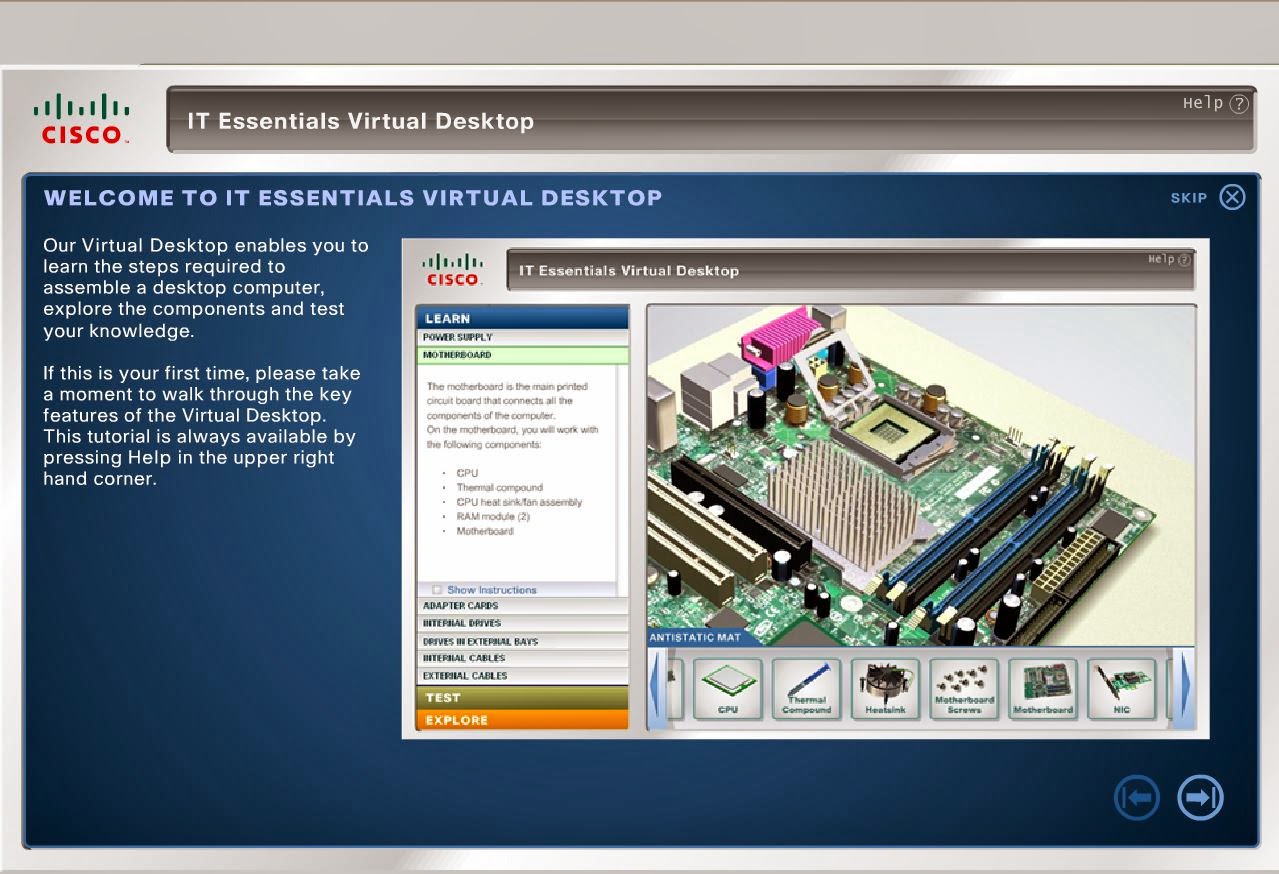Advance tutorial with the next arrow button
The width and height of the screenshot is (1279, 874).
(x=1199, y=797)
